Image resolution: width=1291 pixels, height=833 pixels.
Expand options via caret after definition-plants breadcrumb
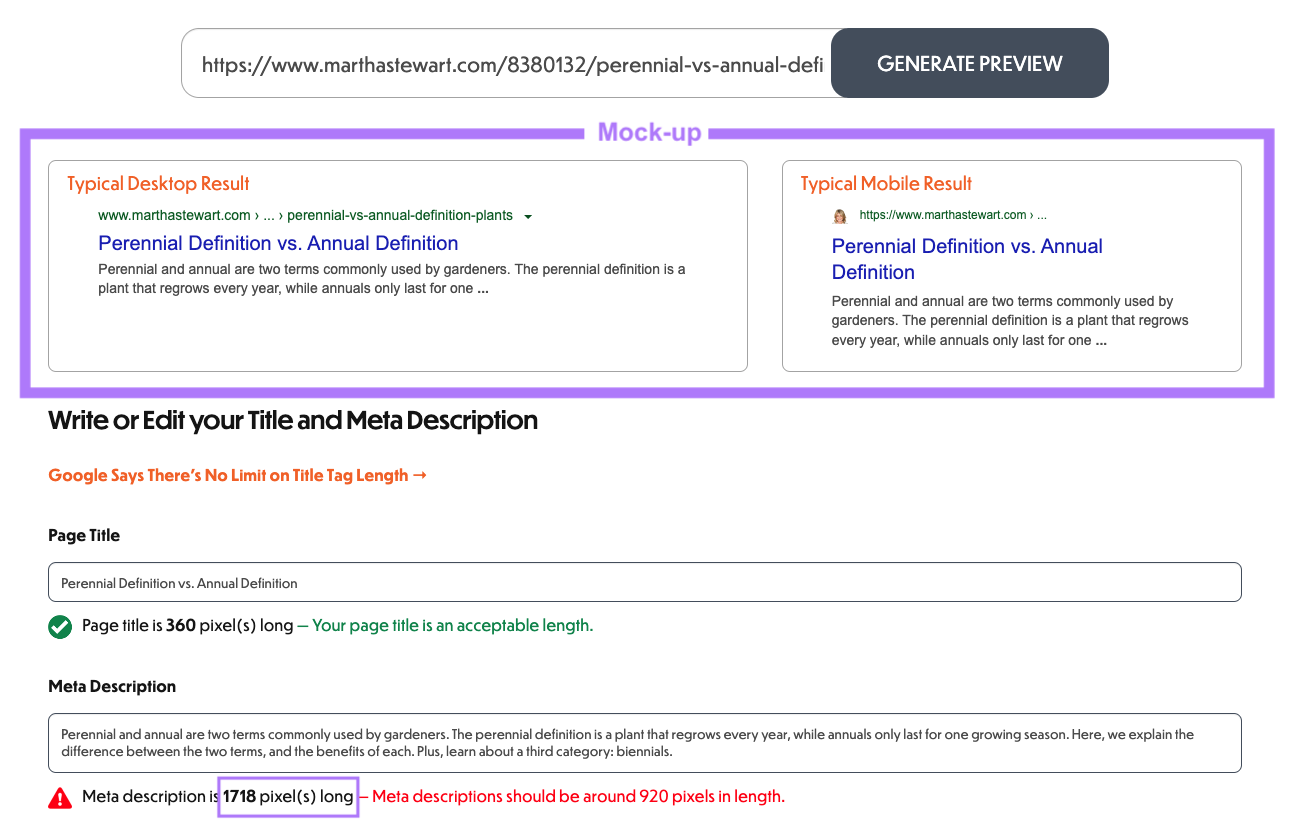(528, 215)
